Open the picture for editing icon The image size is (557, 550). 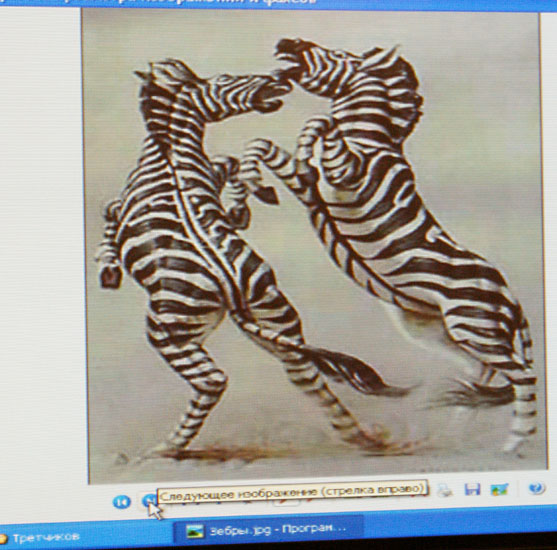[x=499, y=489]
